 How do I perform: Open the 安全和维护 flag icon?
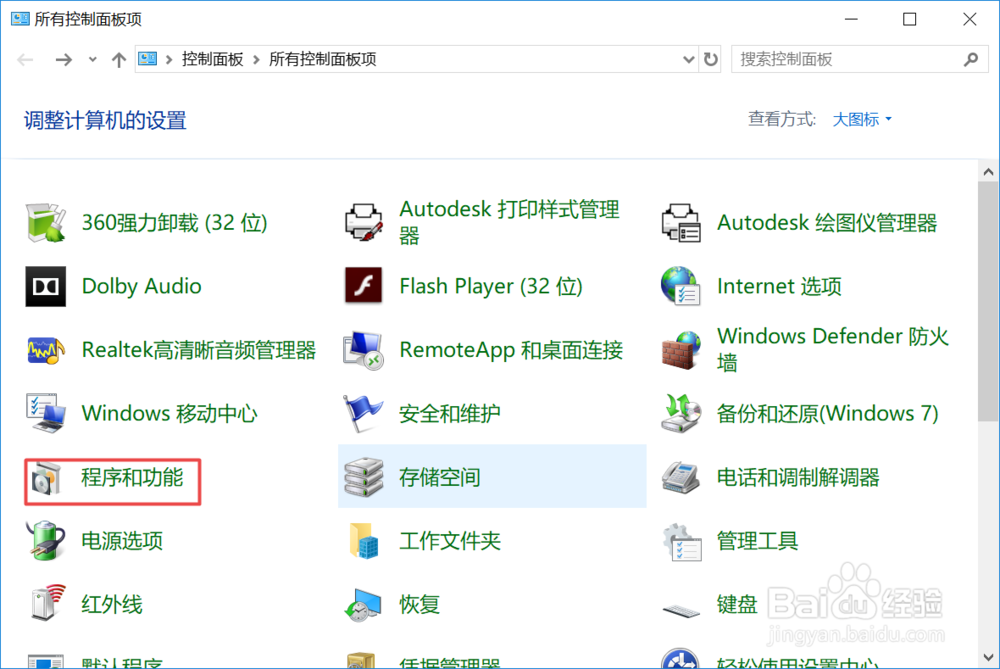point(364,413)
